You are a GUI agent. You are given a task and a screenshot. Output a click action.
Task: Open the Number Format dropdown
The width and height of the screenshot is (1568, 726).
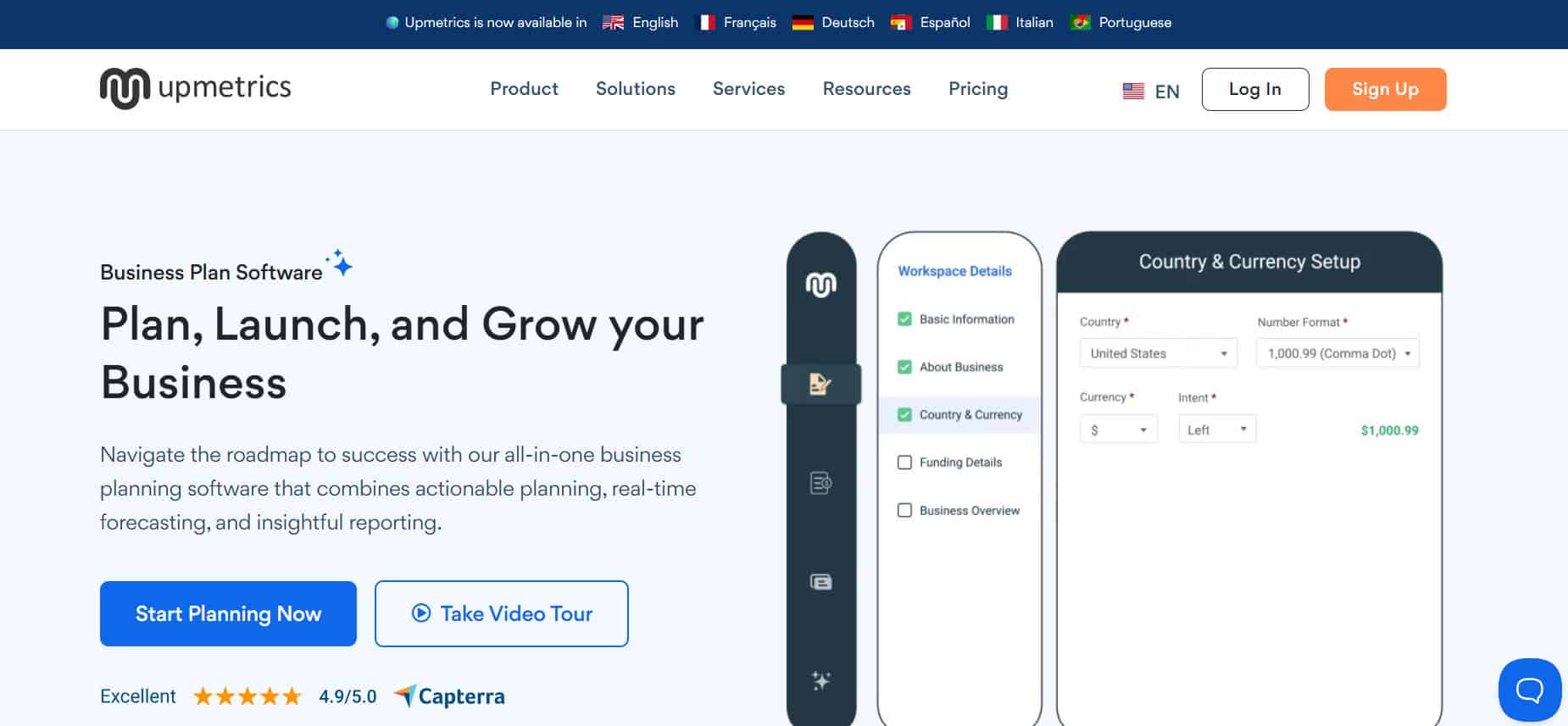click(x=1337, y=353)
